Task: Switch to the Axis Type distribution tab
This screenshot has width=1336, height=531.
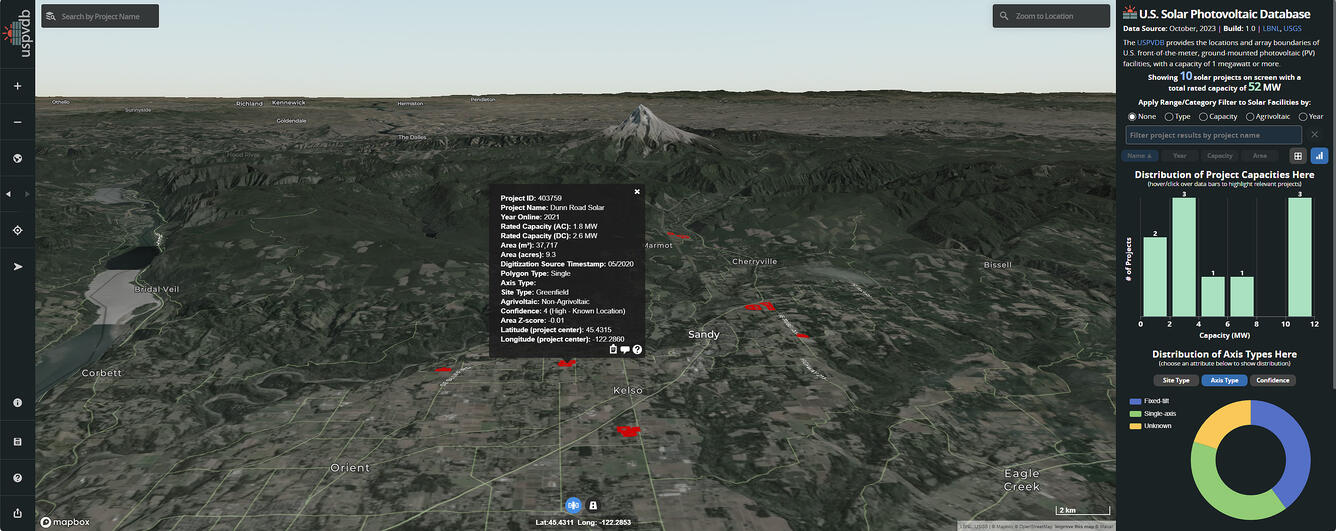Action: [1224, 380]
